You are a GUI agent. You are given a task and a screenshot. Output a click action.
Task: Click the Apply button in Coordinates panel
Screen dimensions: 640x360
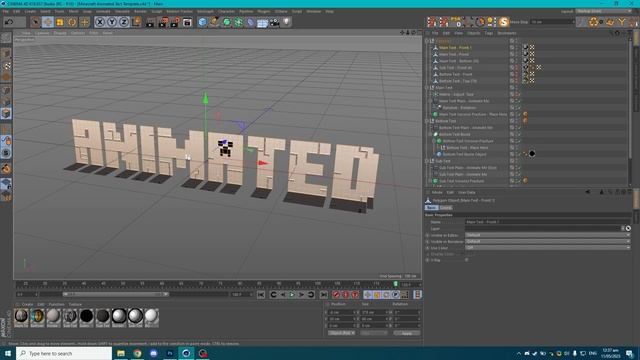407,333
